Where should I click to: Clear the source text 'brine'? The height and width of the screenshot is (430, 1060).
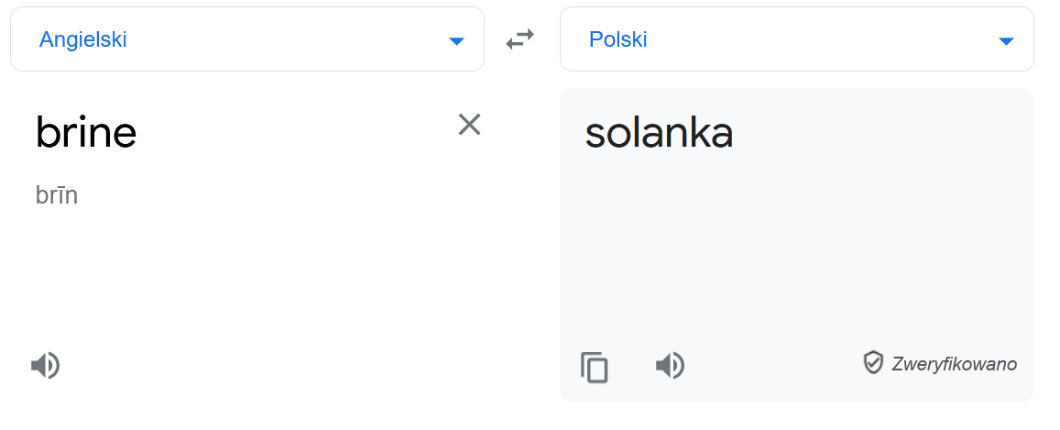[469, 124]
